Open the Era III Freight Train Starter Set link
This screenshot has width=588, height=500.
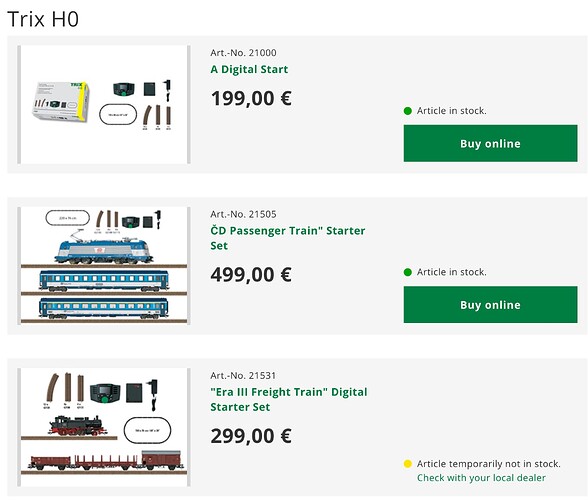[x=289, y=399]
